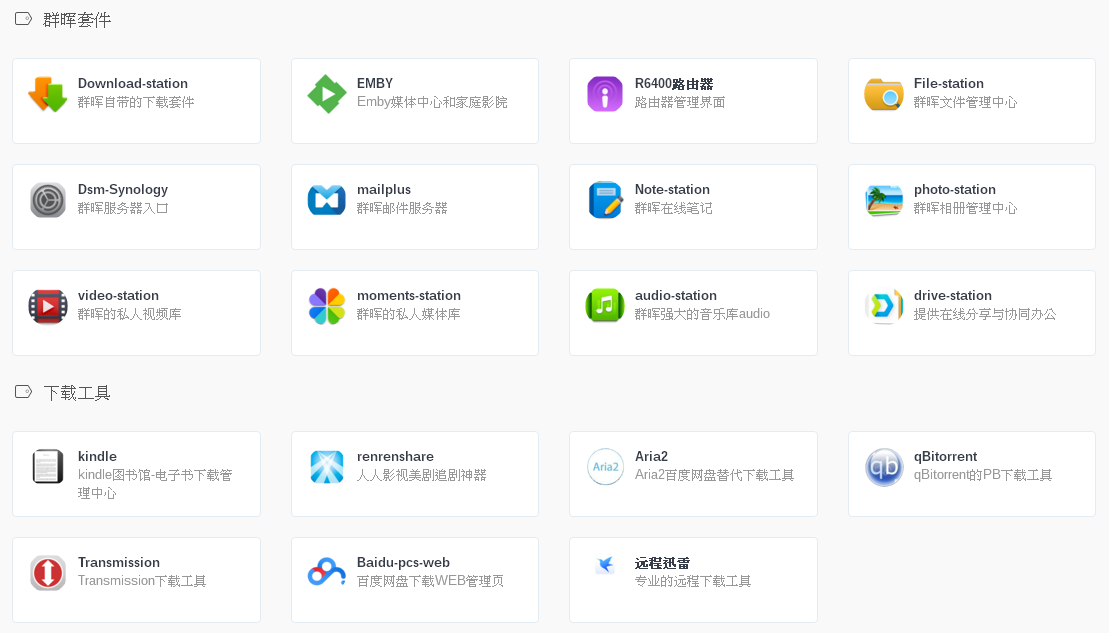1109x633 pixels.
Task: Open the File-station link title
Action: [948, 83]
